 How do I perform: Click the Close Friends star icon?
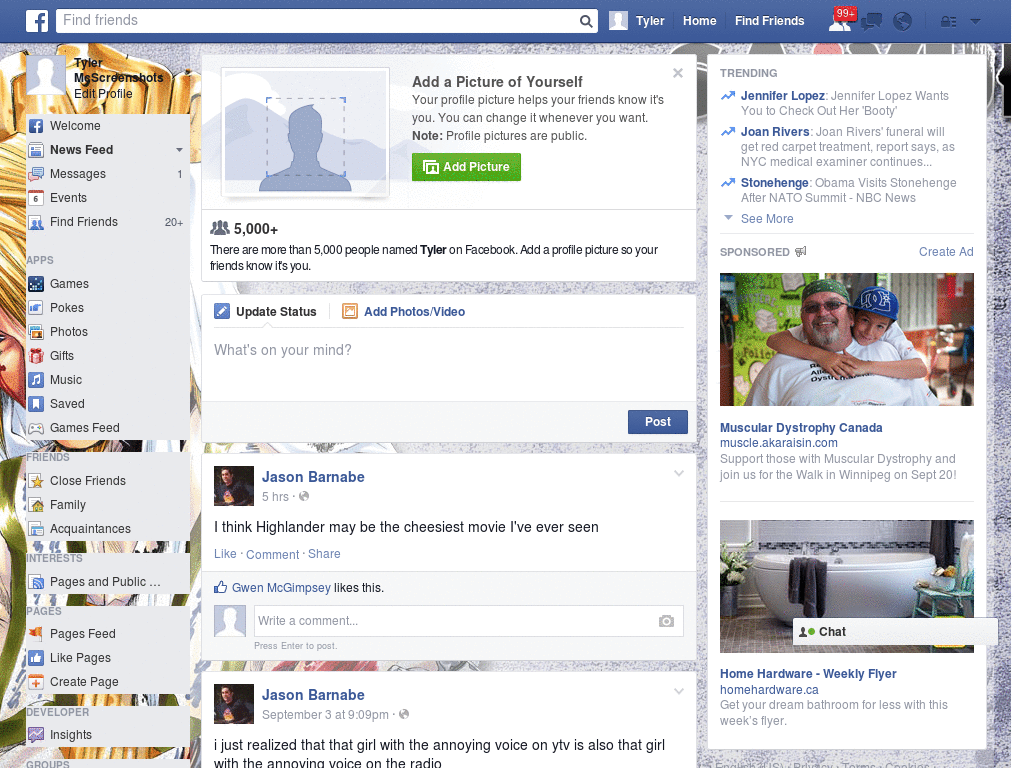[37, 481]
